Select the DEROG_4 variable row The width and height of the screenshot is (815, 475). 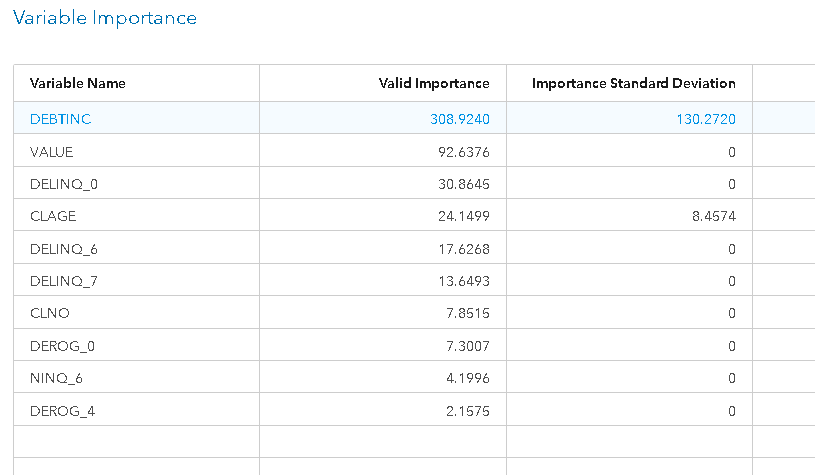[x=58, y=410]
